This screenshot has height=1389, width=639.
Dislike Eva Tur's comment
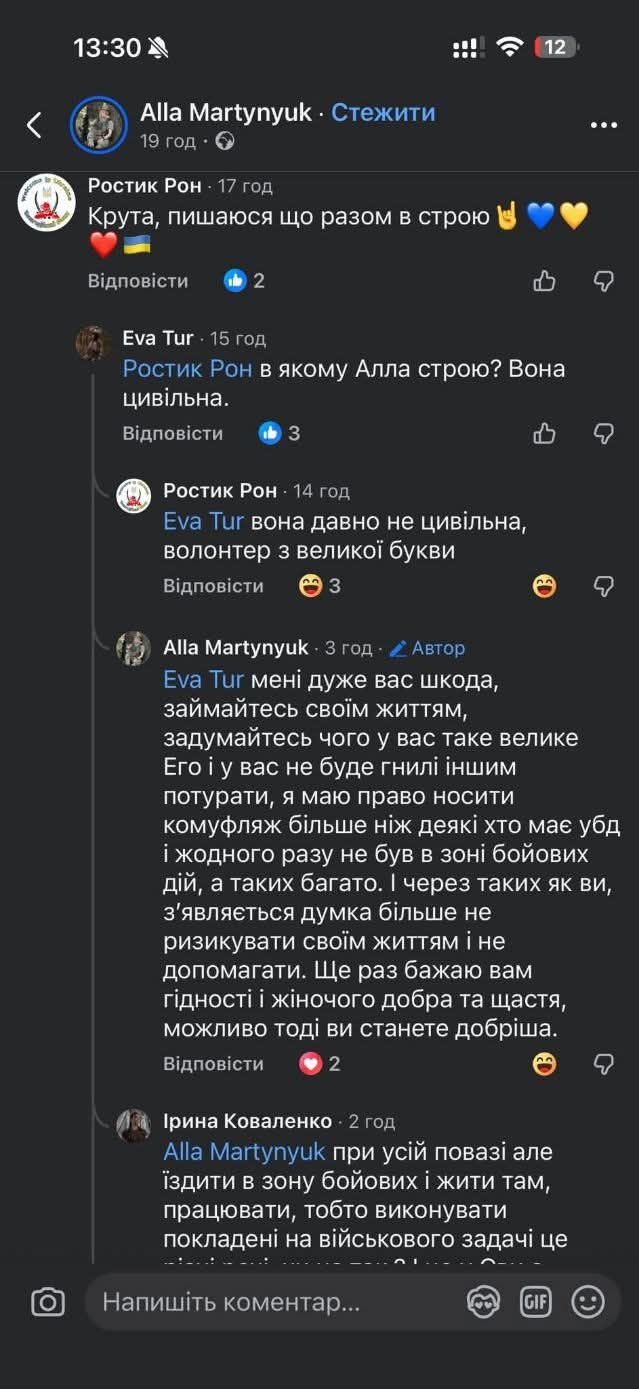pyautogui.click(x=603, y=433)
